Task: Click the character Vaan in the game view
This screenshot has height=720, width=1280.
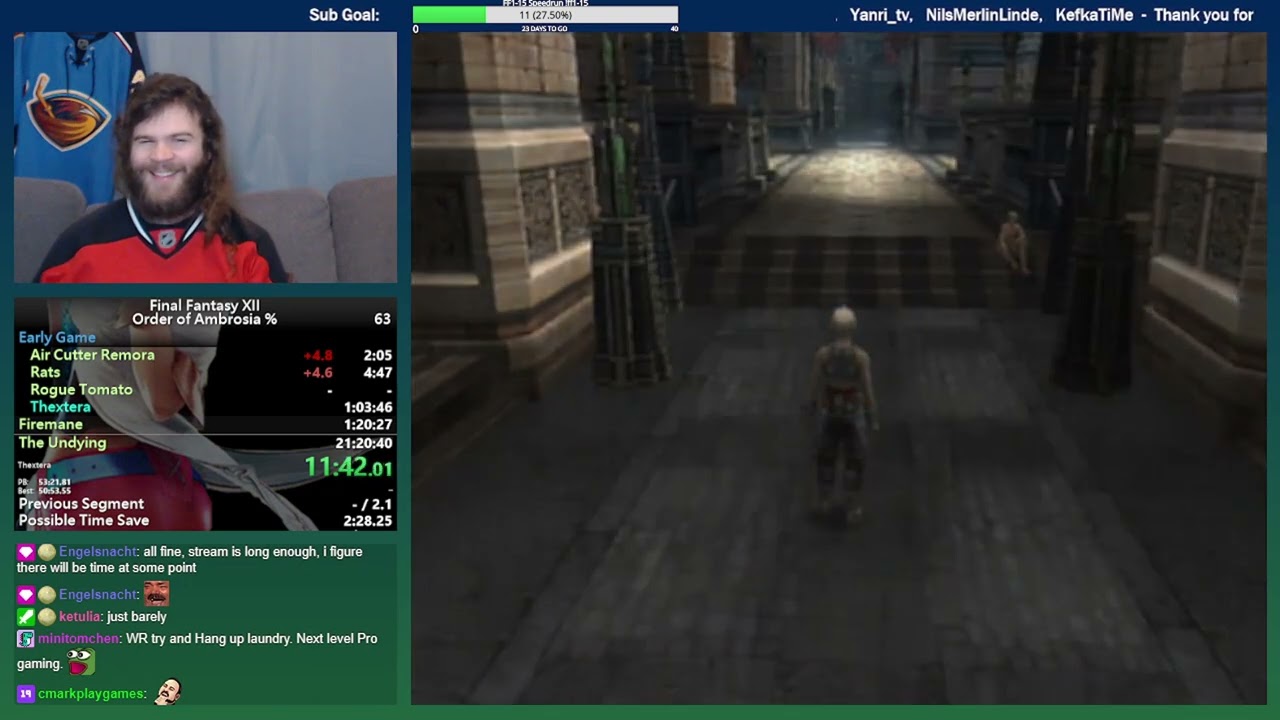Action: click(x=841, y=414)
